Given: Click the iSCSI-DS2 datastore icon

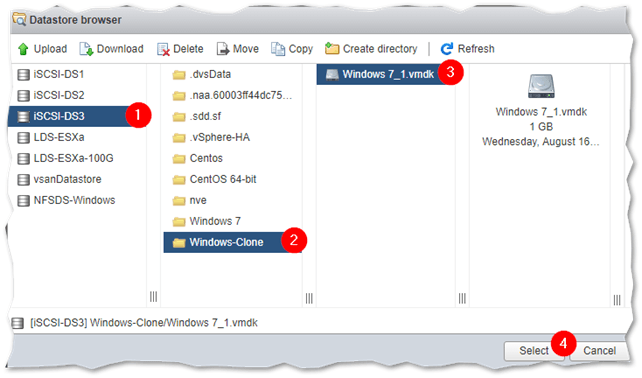Looking at the screenshot, I should [23, 95].
